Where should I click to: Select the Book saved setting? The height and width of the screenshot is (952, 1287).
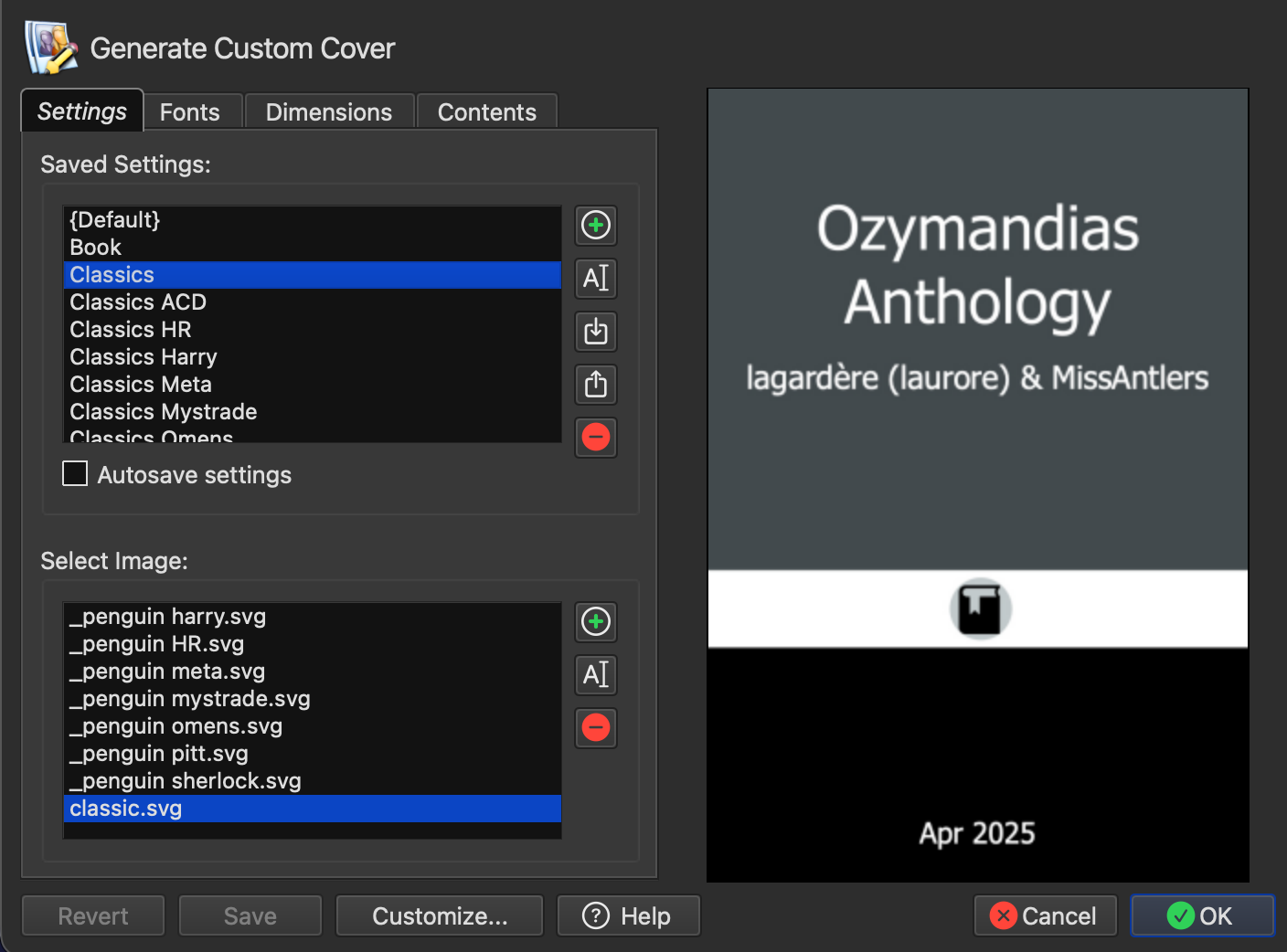click(x=313, y=248)
